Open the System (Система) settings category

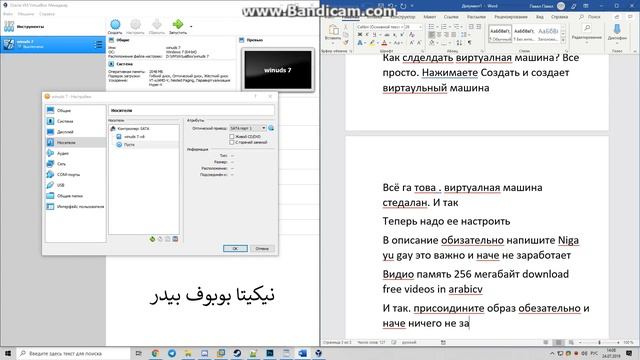point(76,121)
